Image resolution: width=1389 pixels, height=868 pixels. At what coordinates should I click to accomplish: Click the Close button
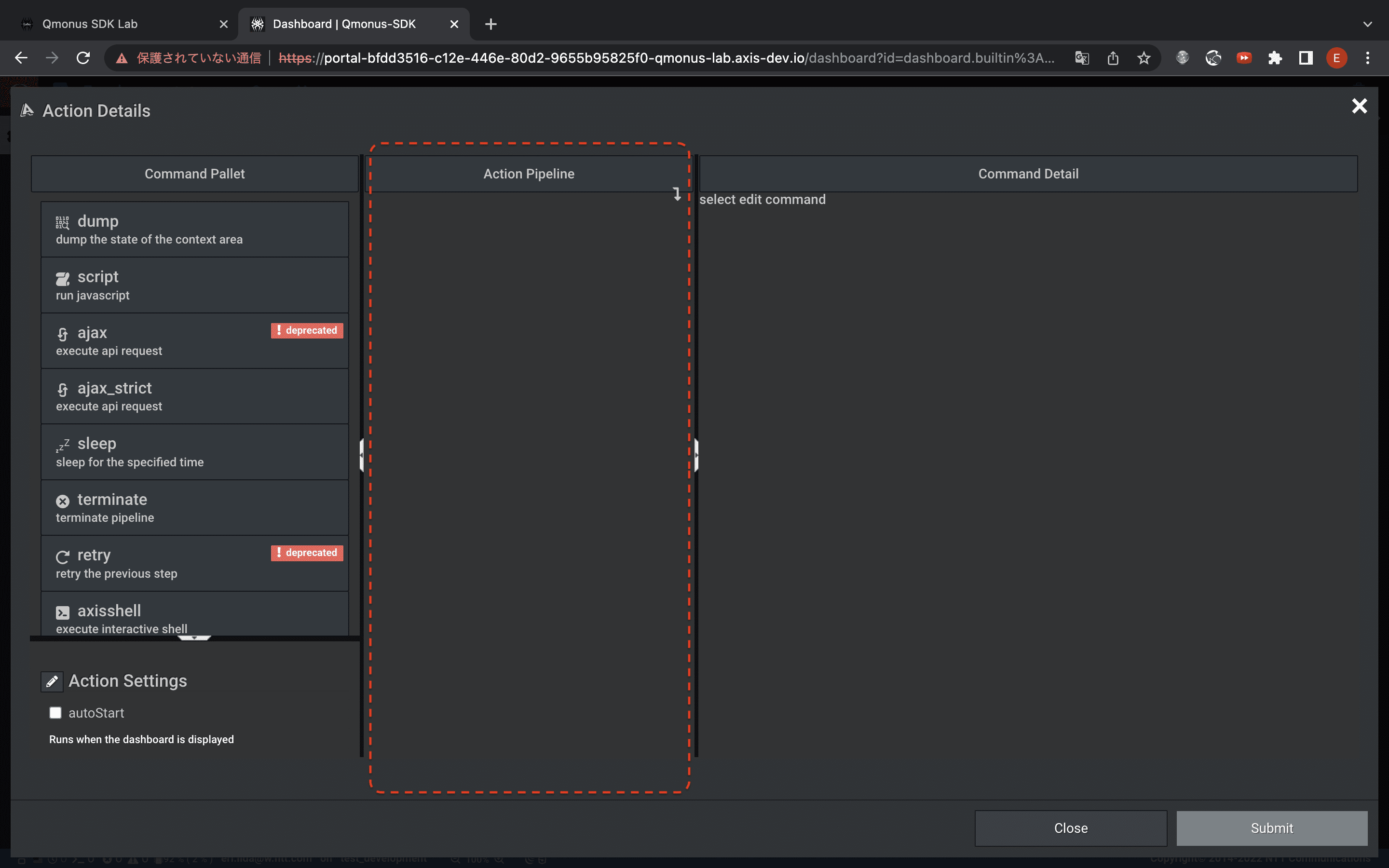(x=1071, y=828)
